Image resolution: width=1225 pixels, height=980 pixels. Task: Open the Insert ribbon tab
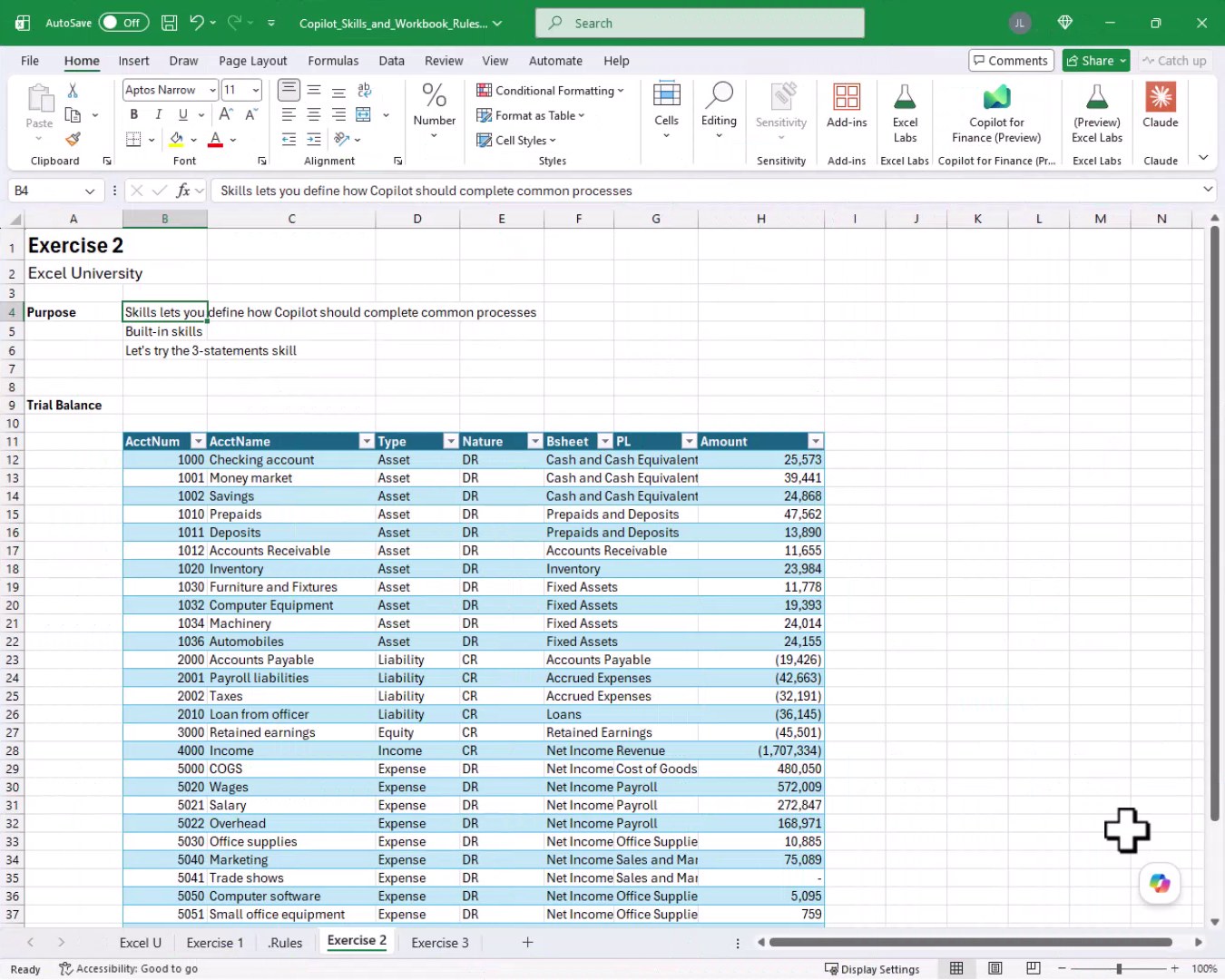(133, 61)
